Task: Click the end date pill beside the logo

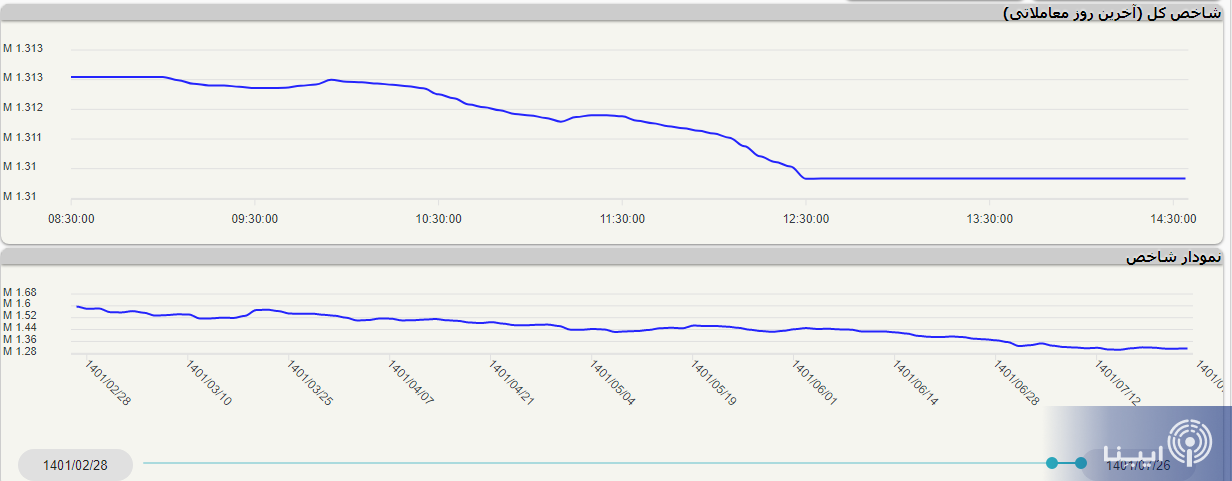Action: pos(1136,465)
